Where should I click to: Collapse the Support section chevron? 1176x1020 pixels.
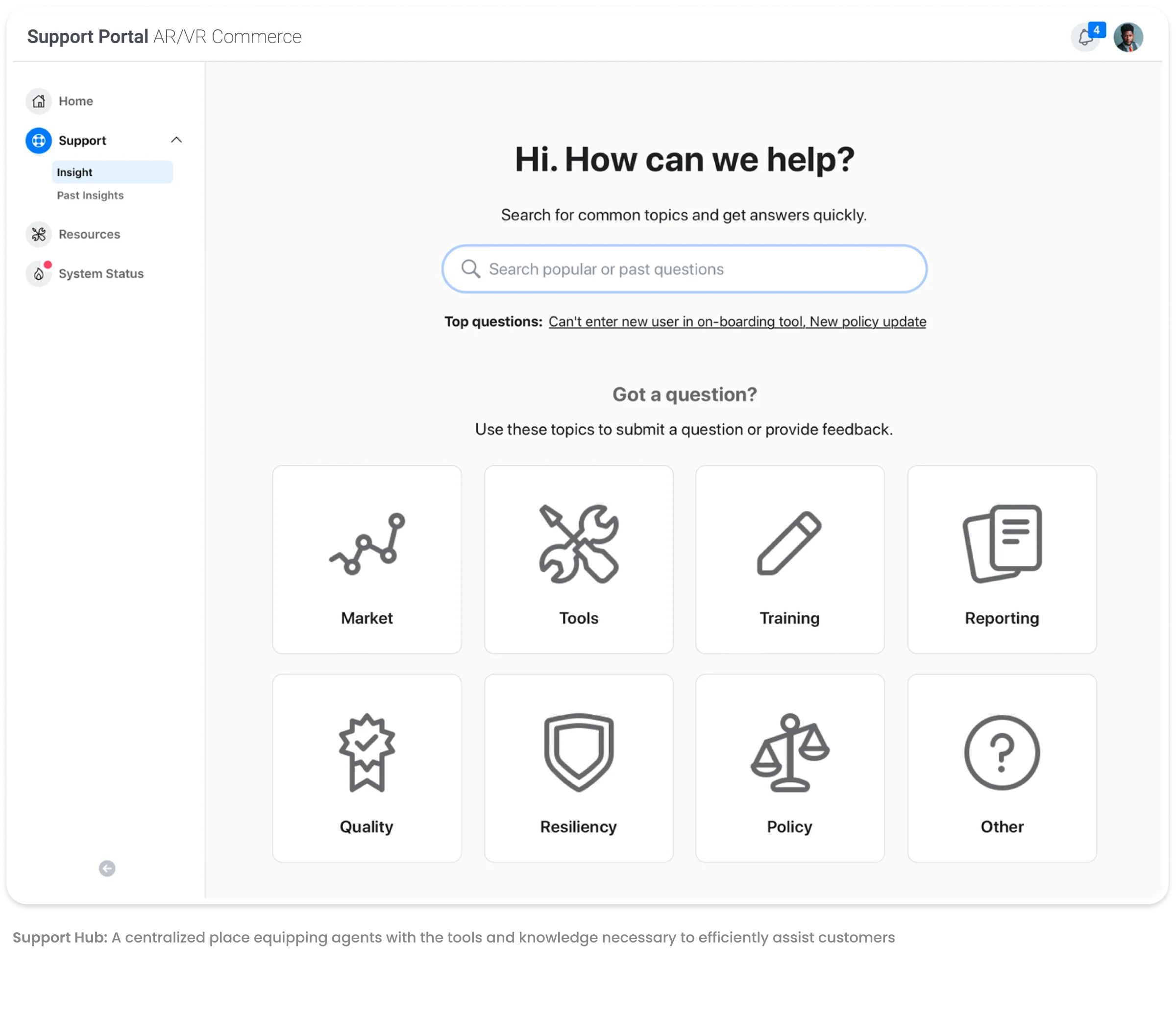click(176, 140)
